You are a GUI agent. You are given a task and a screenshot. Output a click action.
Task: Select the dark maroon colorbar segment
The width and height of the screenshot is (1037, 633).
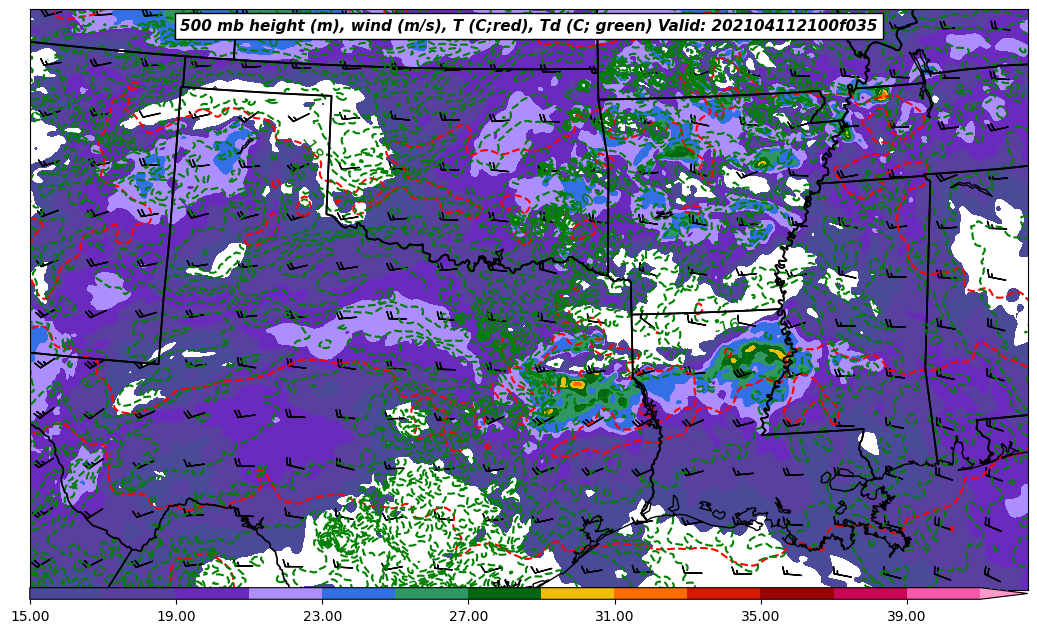pos(797,593)
